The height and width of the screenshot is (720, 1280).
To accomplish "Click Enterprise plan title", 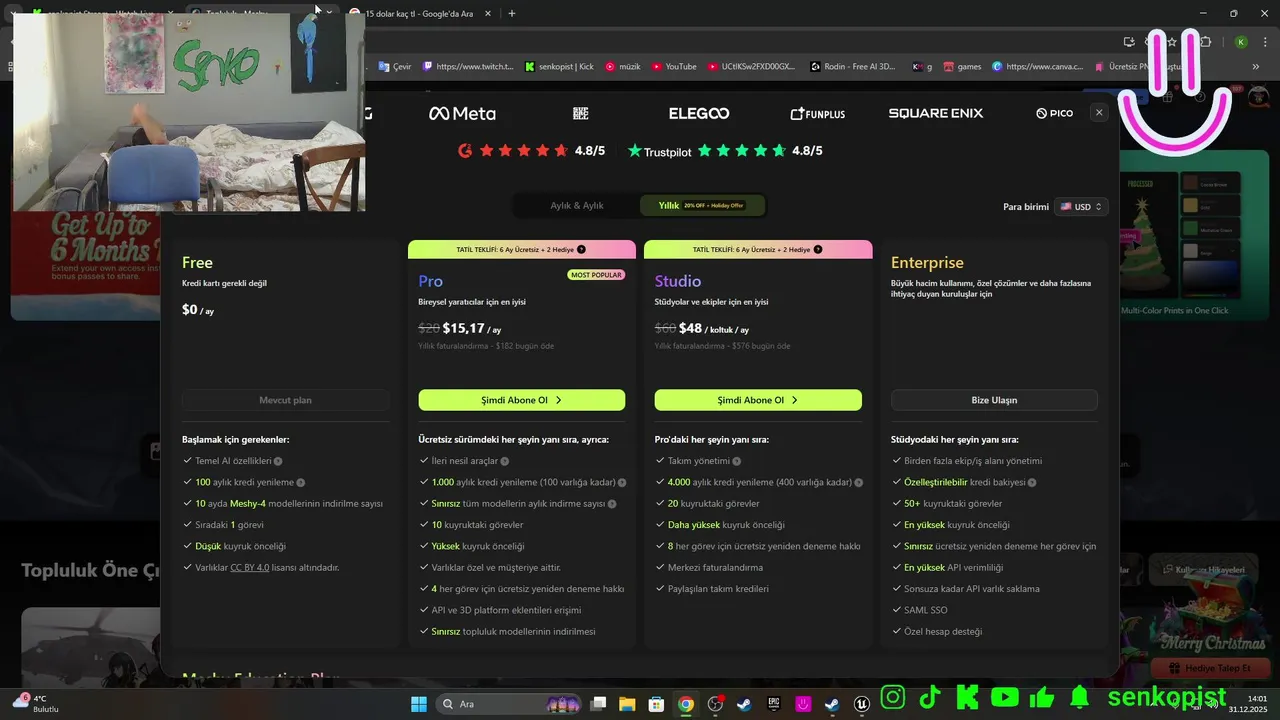I will click(x=927, y=262).
